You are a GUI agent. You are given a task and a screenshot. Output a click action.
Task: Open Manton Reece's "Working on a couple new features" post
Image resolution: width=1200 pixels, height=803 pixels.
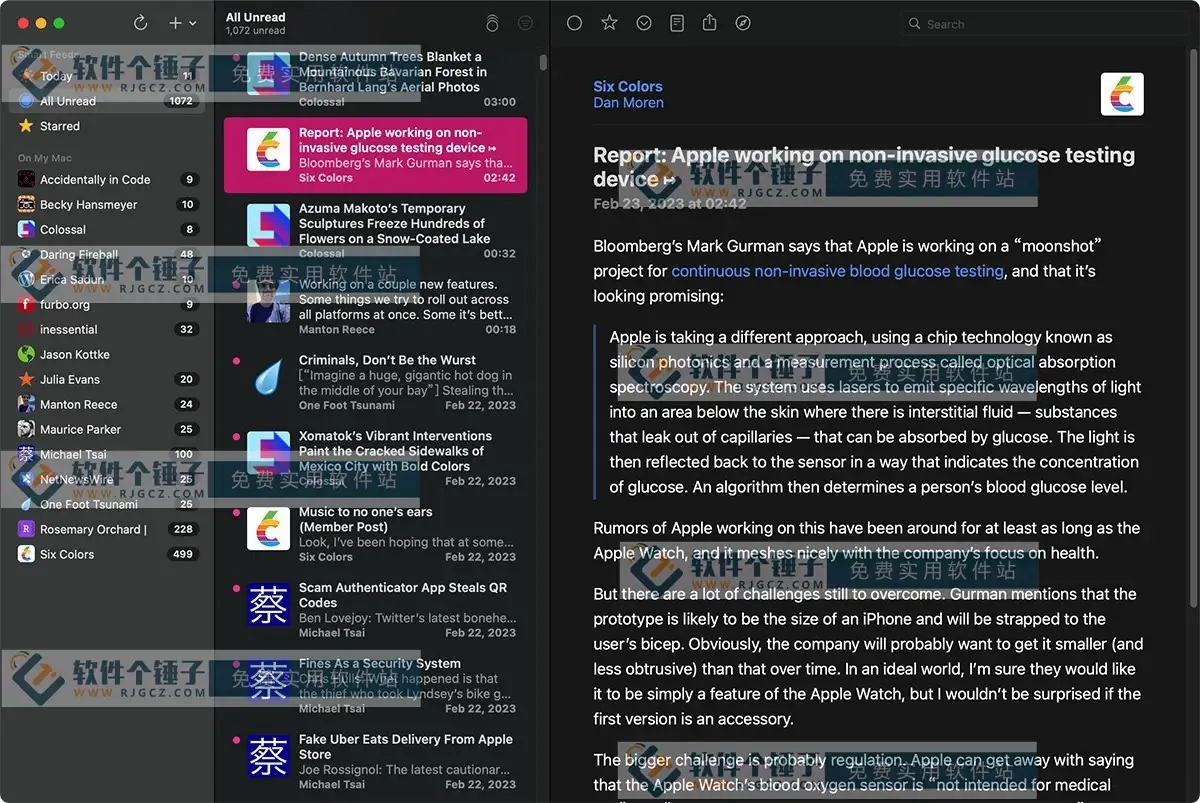tap(376, 307)
